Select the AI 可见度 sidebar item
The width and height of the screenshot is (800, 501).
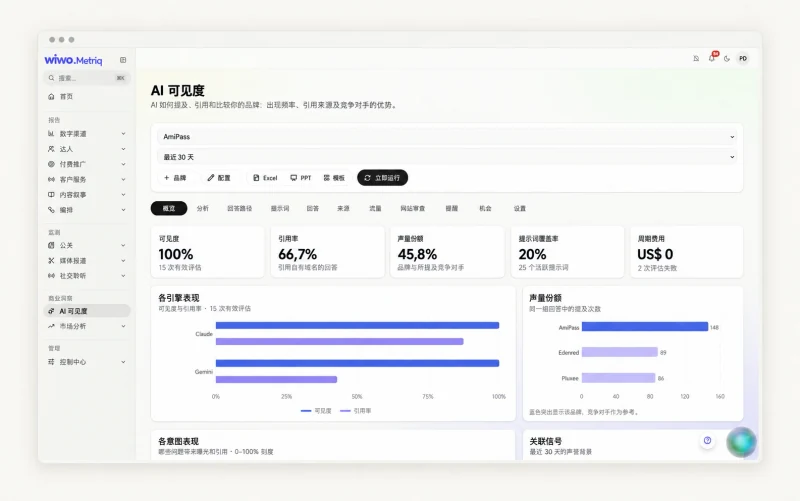[87, 311]
